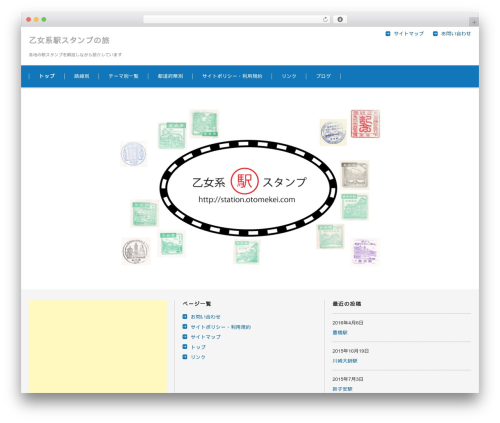Screen dimensions: 500x423
Task: Go to トップ in the blue navigation bar
Action: [47, 76]
